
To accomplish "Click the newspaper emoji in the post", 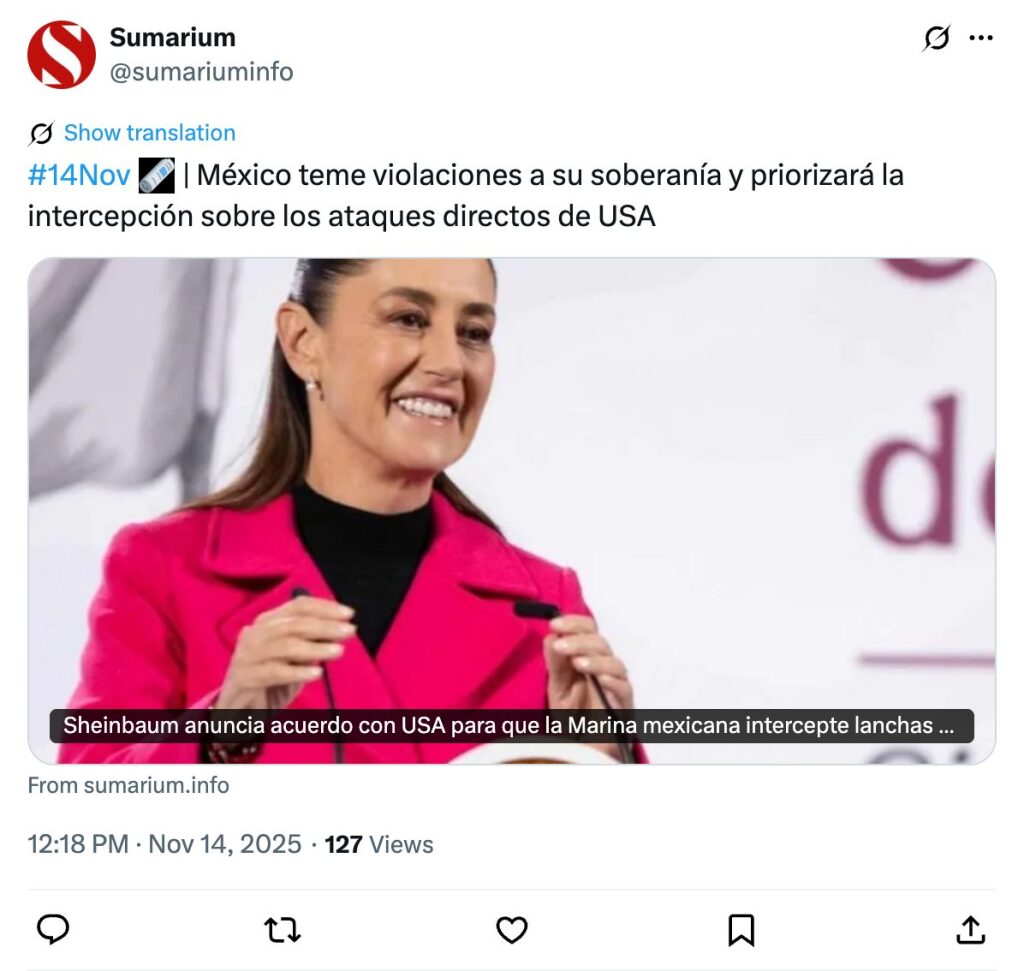I will (157, 176).
